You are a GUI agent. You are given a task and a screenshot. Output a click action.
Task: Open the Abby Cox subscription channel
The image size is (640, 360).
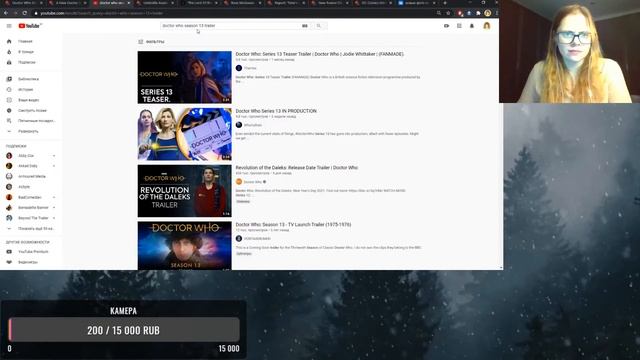pyautogui.click(x=32, y=156)
